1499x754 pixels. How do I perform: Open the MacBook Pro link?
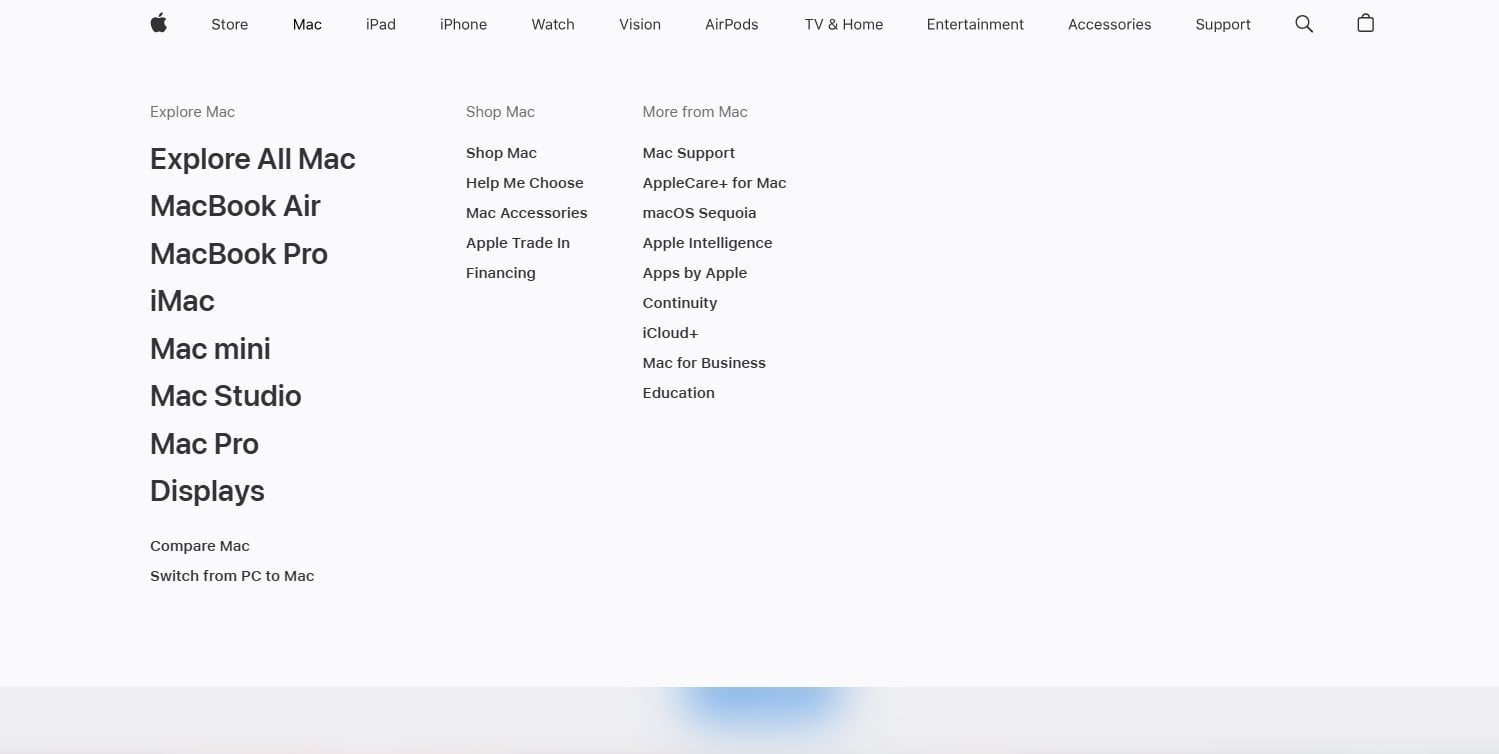pos(239,254)
